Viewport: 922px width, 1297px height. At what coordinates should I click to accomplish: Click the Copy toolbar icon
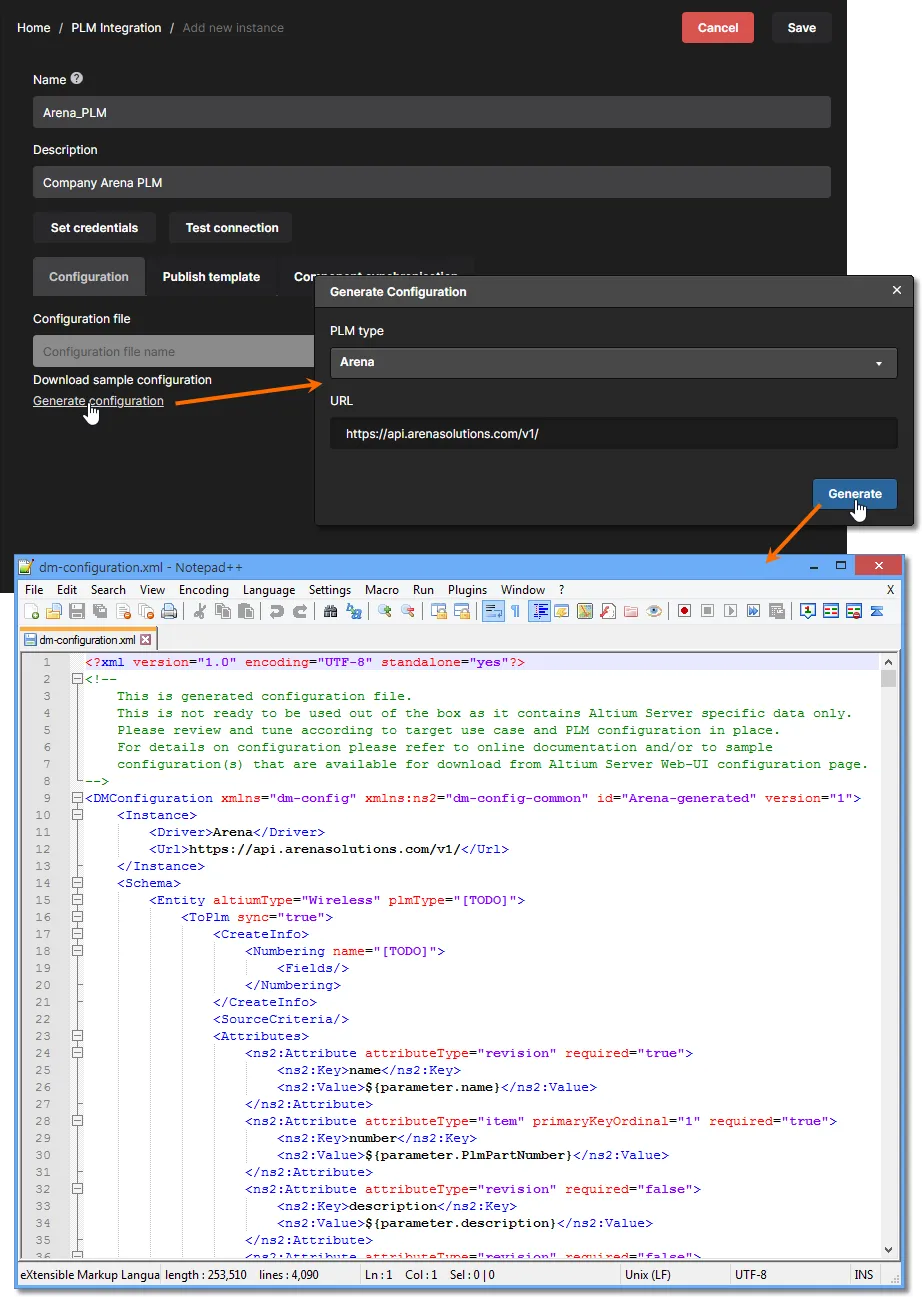[x=222, y=611]
